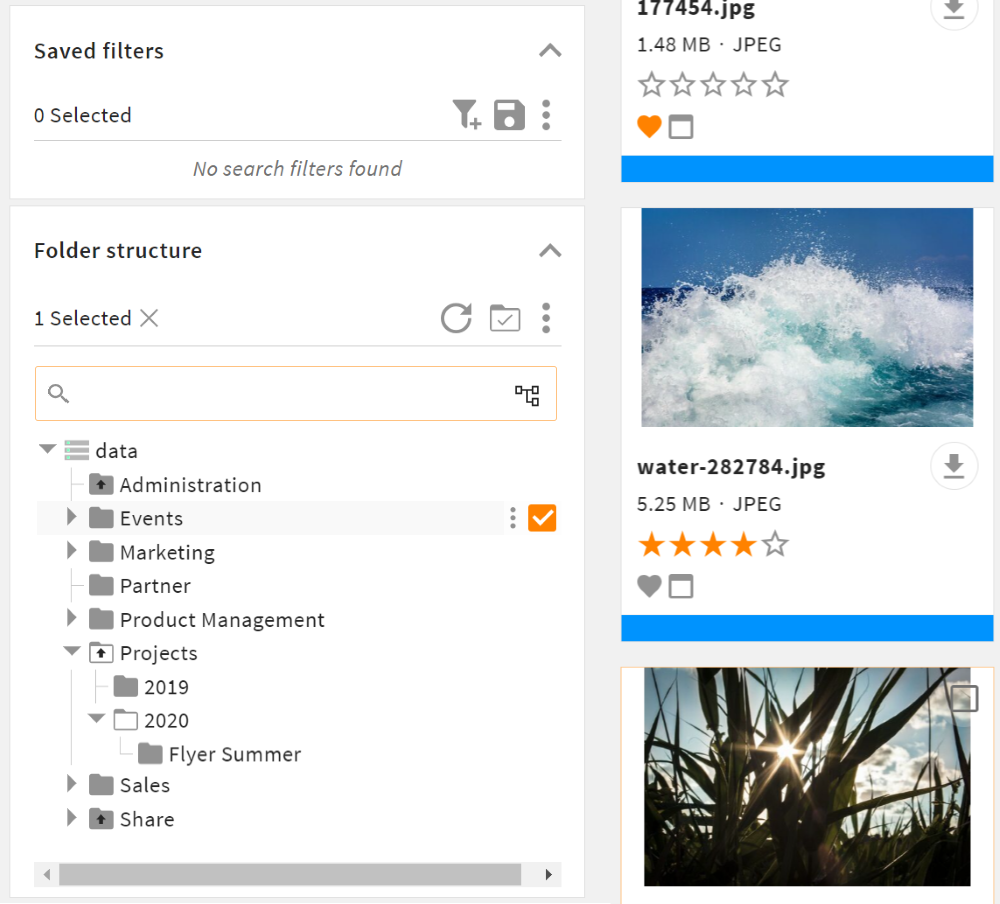Select the Marketing folder
This screenshot has width=1000, height=904.
coord(167,552)
